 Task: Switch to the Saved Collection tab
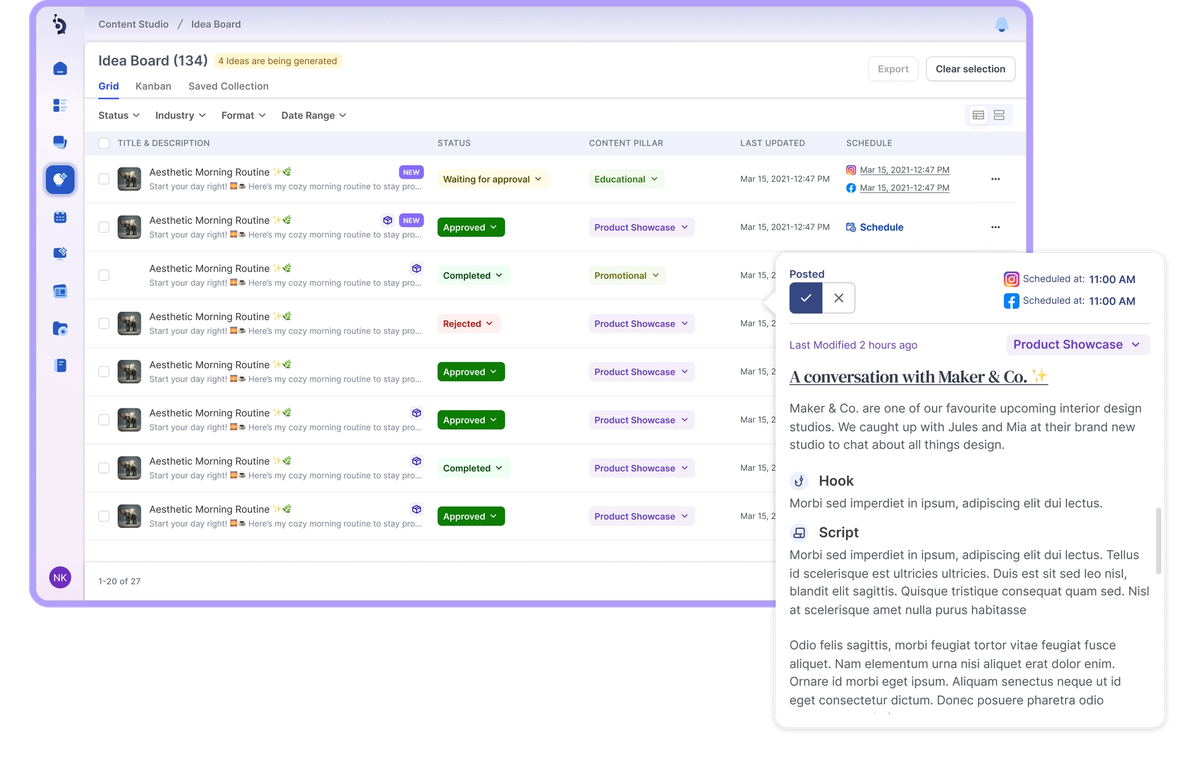pos(228,86)
